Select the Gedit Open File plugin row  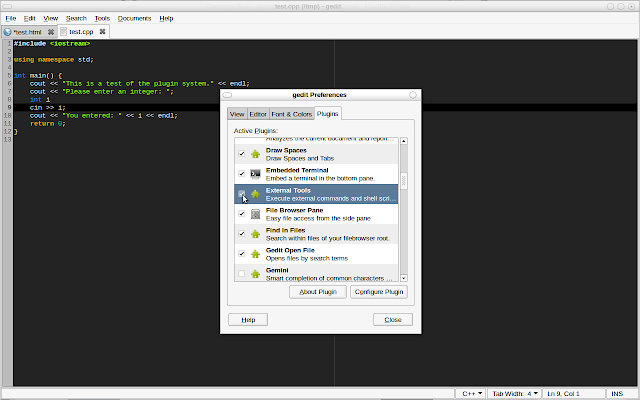(316, 254)
